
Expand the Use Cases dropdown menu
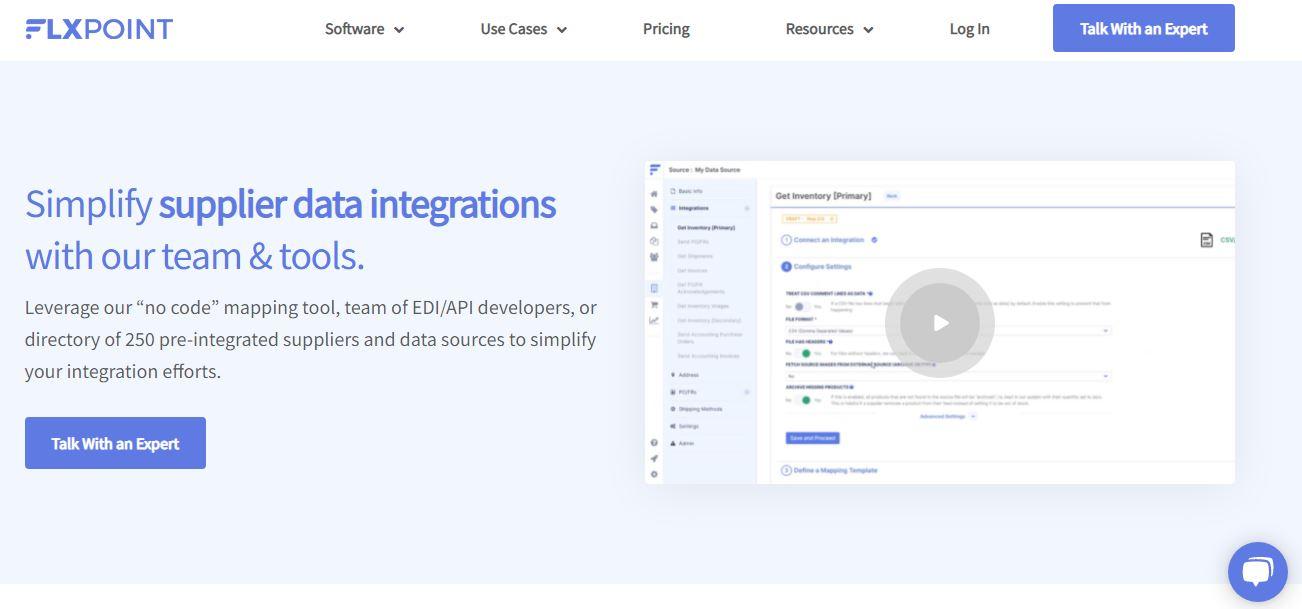coord(524,29)
